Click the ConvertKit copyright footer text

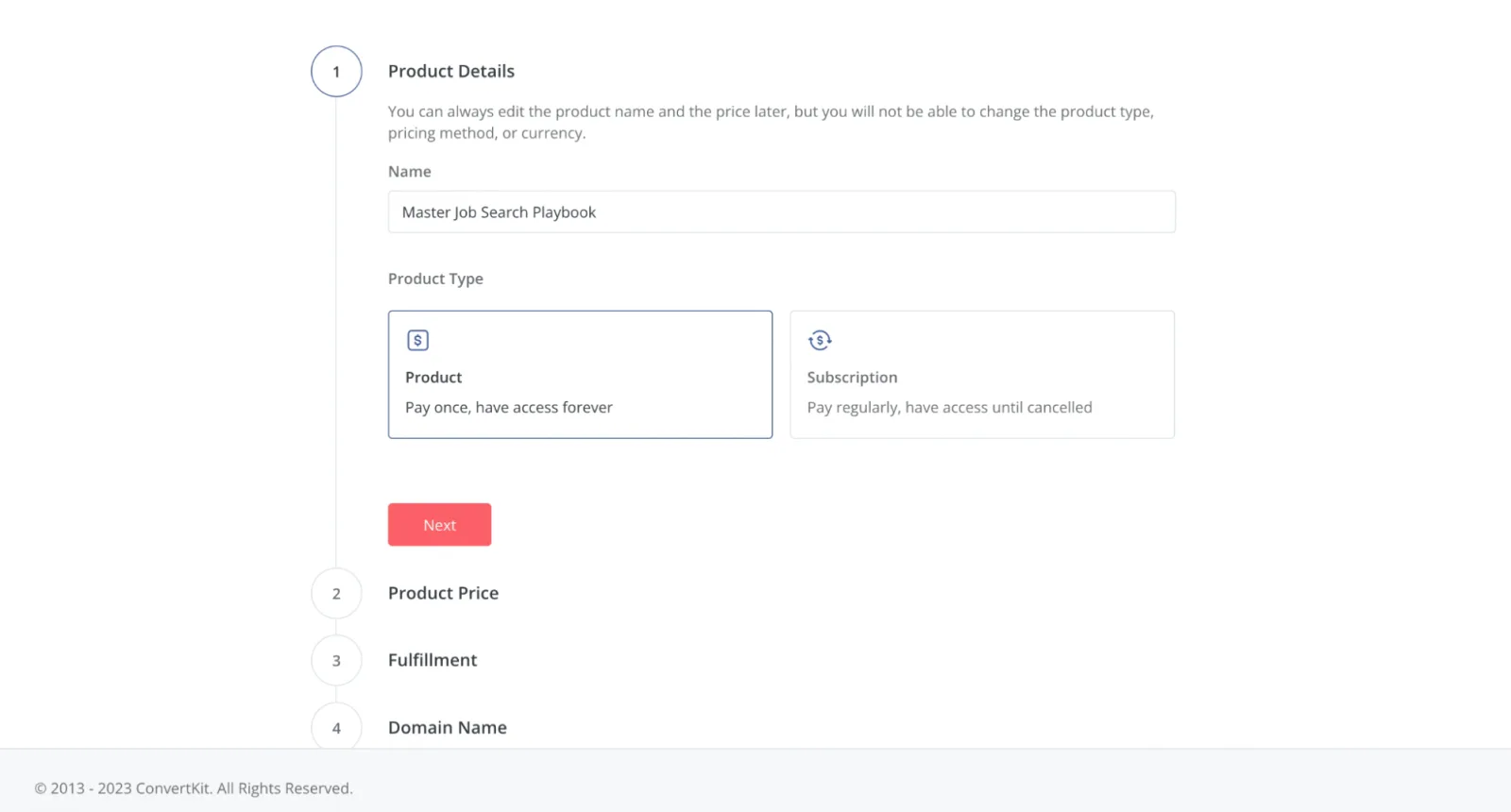point(194,788)
